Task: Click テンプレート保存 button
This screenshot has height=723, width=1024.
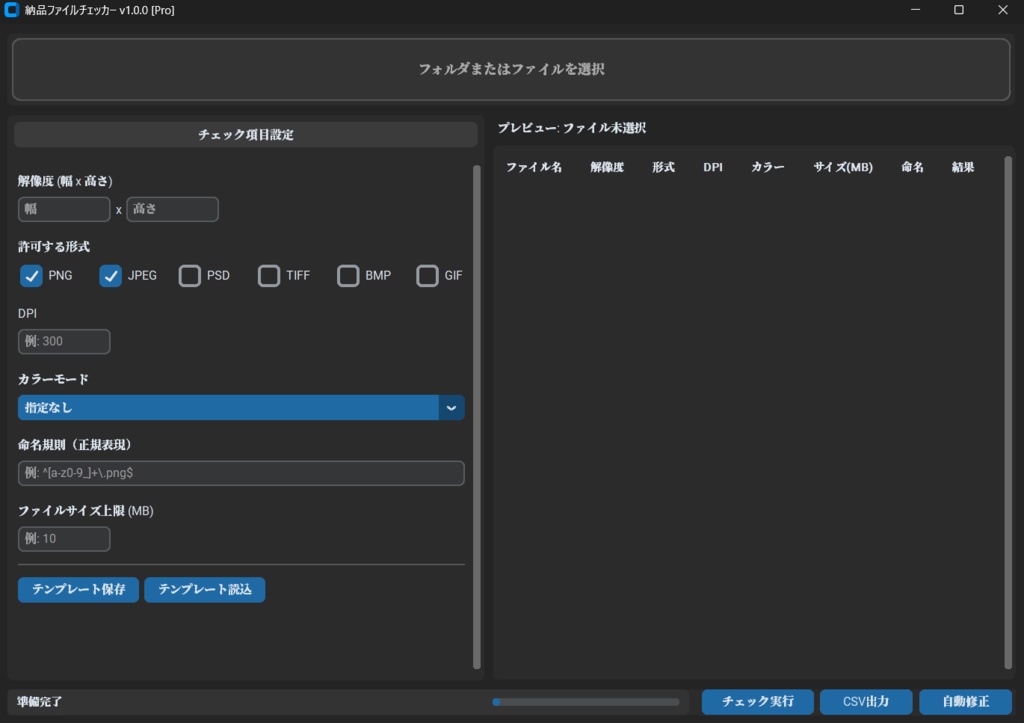Action: tap(78, 590)
